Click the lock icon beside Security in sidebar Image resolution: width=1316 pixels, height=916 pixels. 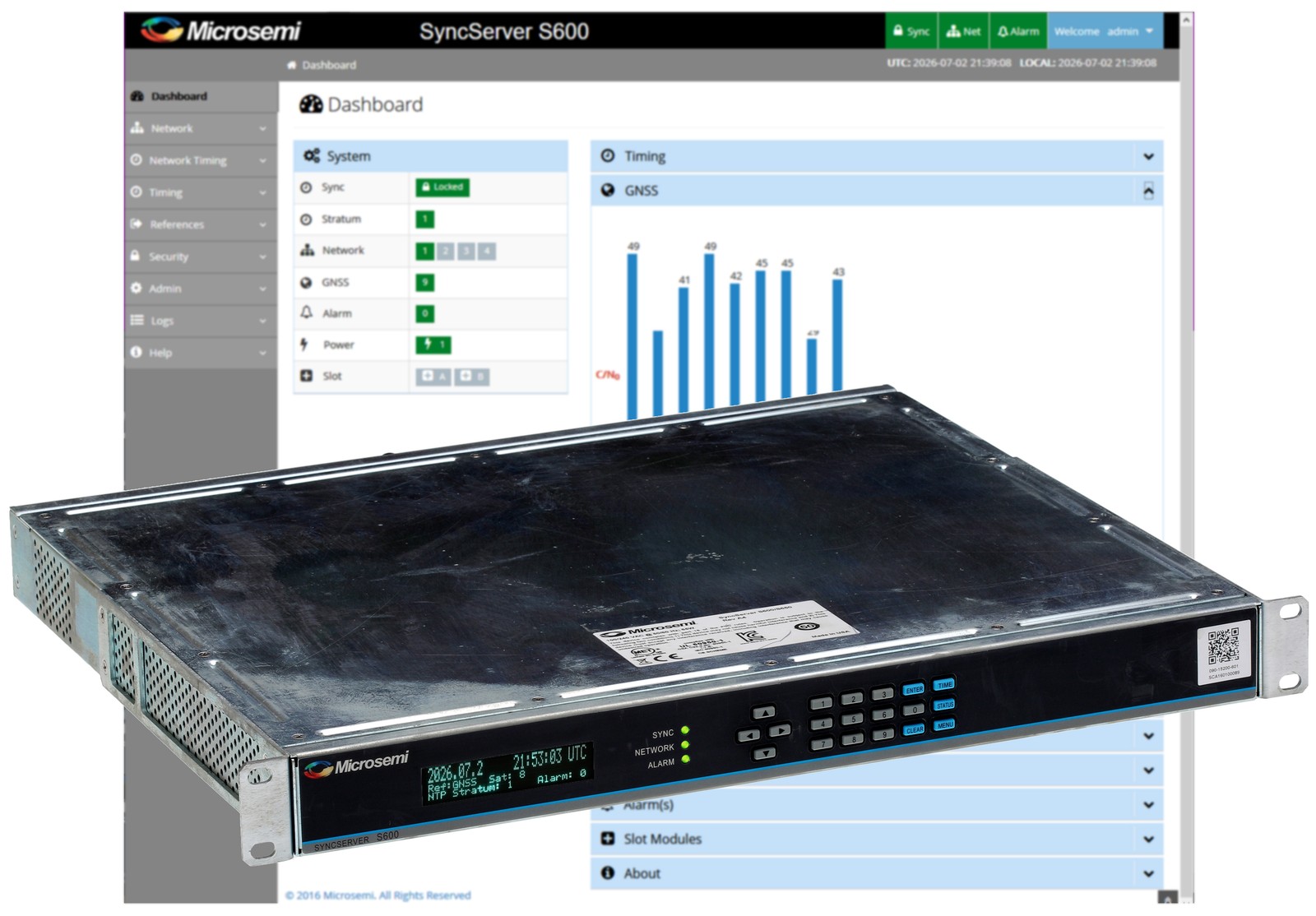coord(135,256)
